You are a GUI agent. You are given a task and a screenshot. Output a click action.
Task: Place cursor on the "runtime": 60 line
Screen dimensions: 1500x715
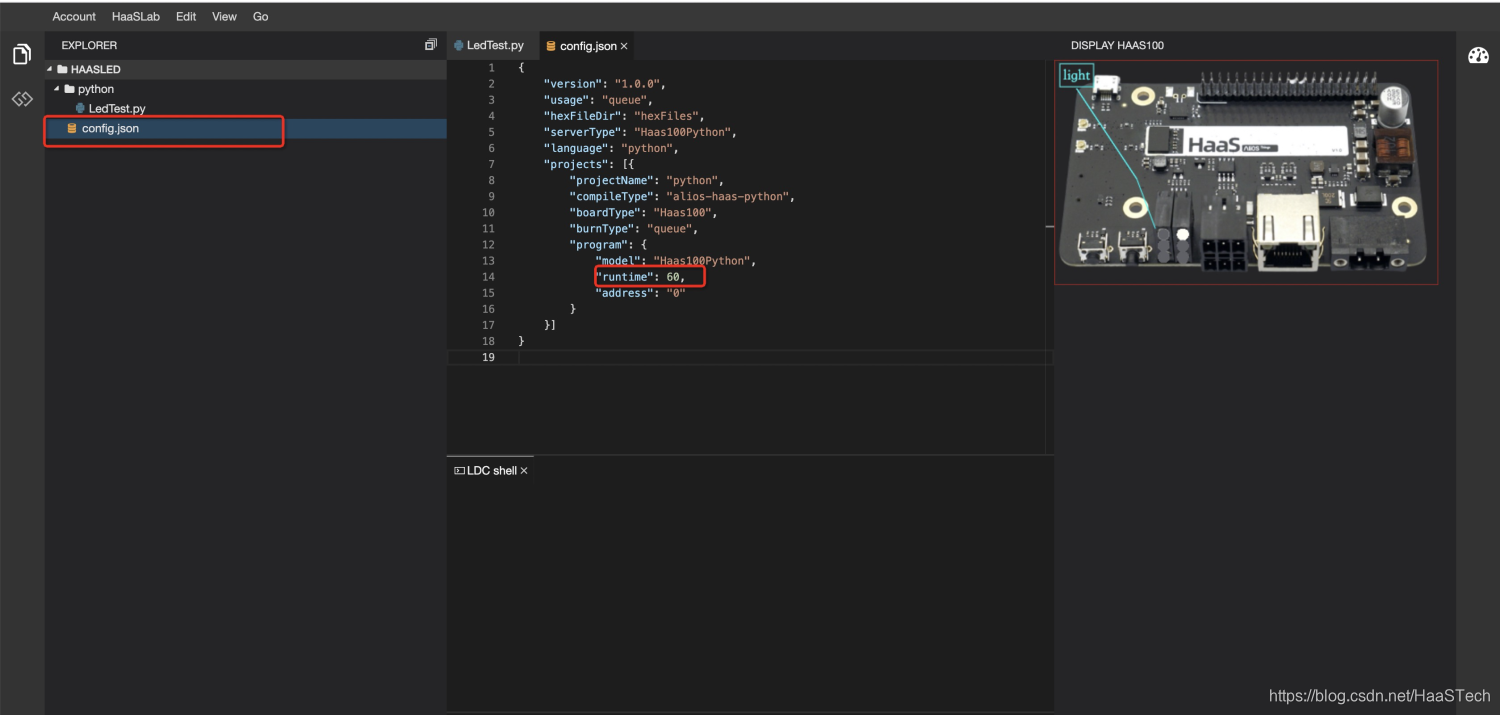[x=641, y=277]
